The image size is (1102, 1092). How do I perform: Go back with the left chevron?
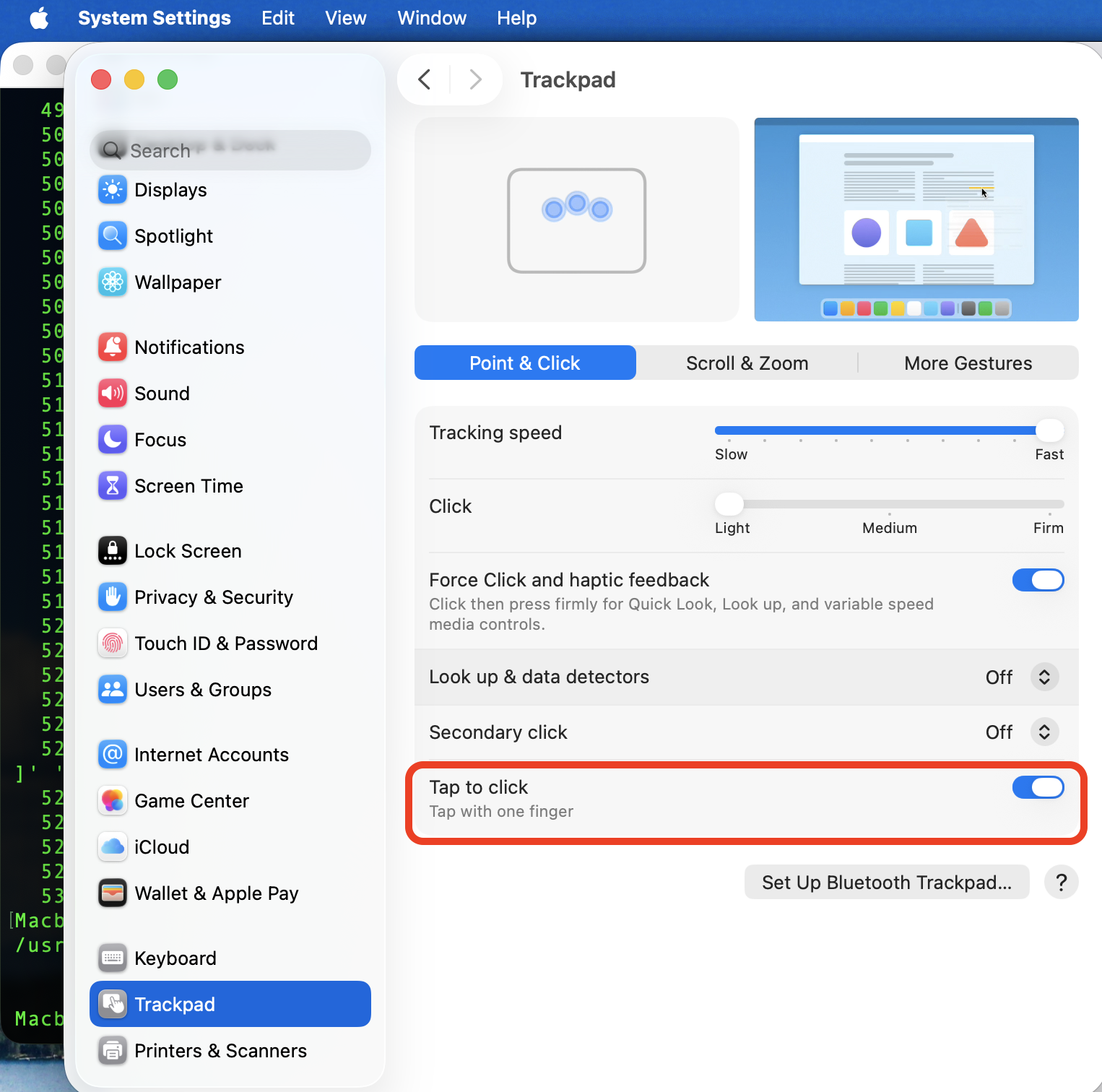pos(425,79)
